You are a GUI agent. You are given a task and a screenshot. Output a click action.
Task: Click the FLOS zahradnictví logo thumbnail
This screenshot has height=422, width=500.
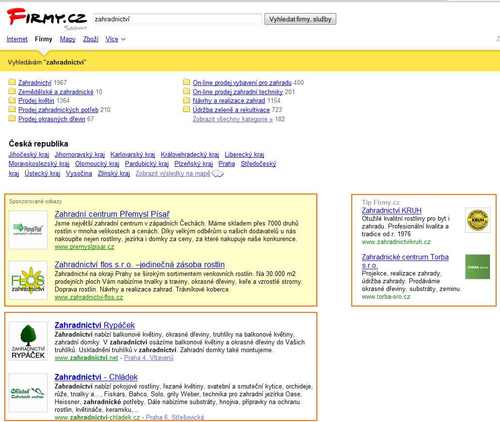(28, 280)
